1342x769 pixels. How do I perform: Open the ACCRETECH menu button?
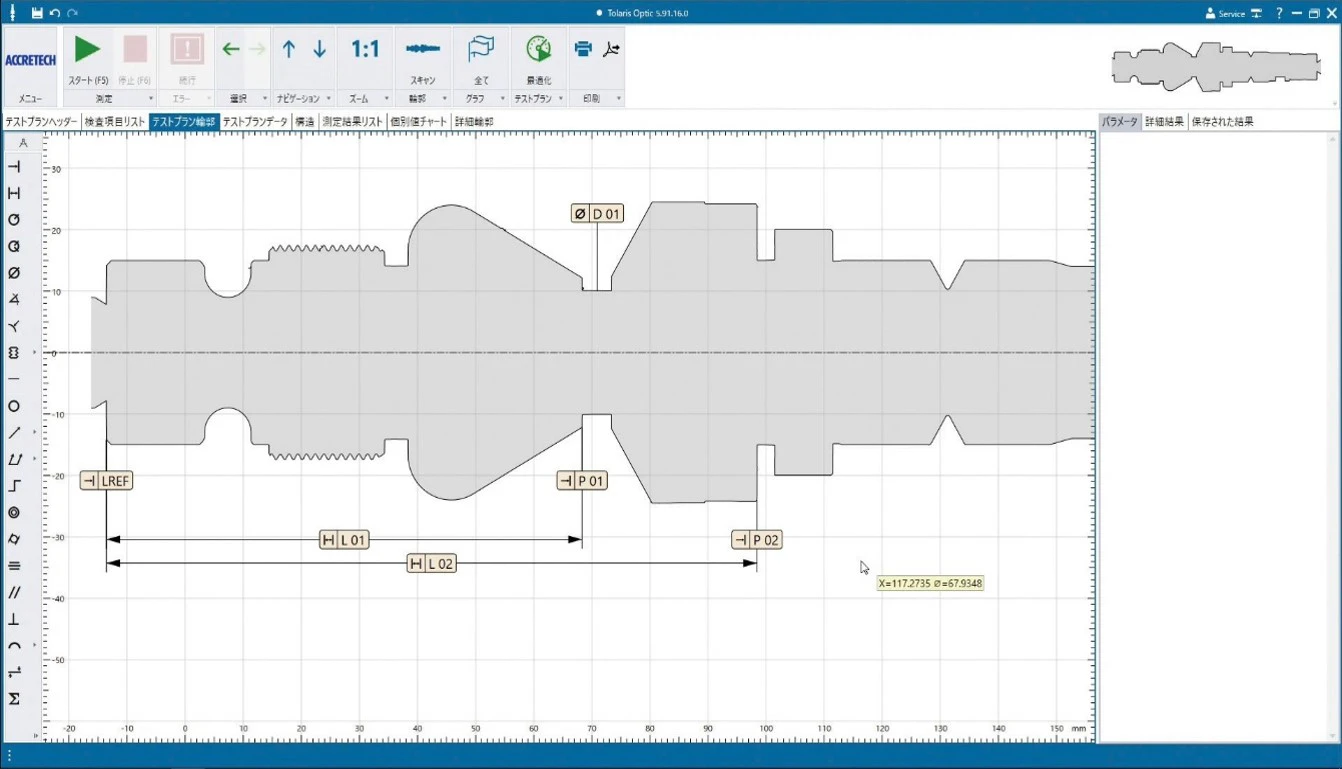pyautogui.click(x=30, y=67)
